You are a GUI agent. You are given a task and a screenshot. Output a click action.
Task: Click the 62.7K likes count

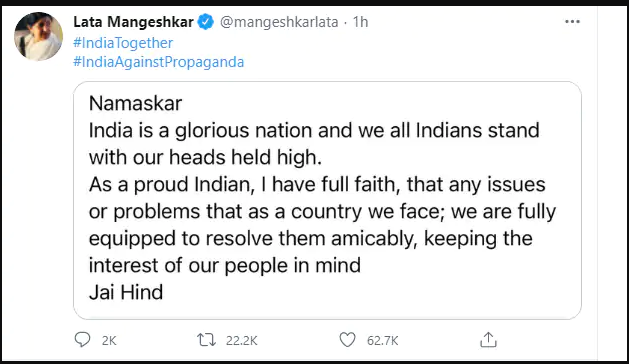tap(382, 341)
